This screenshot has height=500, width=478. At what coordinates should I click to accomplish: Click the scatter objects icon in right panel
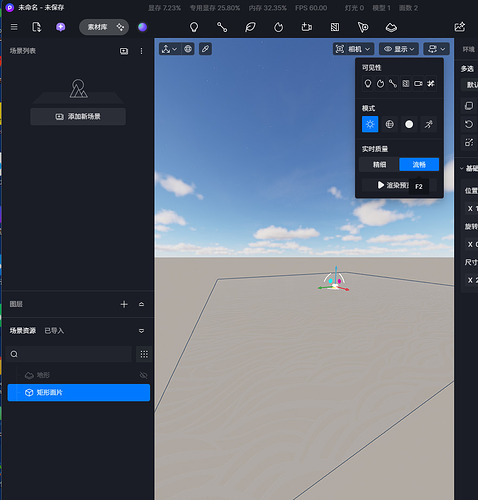click(x=469, y=142)
